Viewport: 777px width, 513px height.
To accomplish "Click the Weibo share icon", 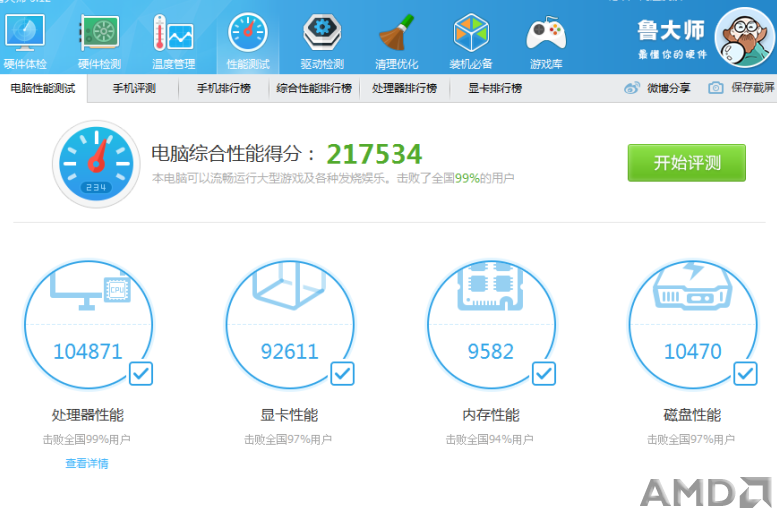I will (x=632, y=88).
